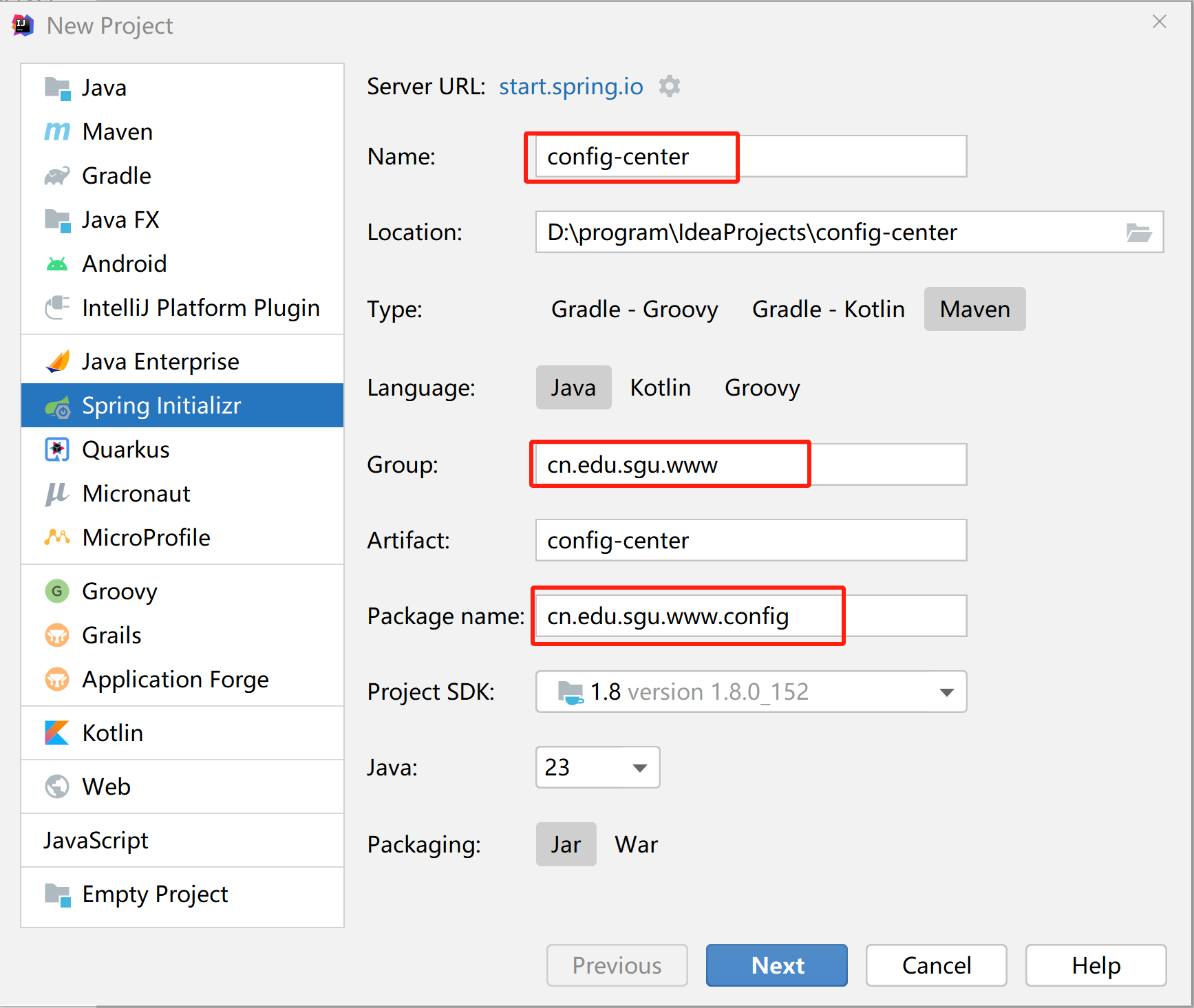Choose Java as the language

(573, 387)
